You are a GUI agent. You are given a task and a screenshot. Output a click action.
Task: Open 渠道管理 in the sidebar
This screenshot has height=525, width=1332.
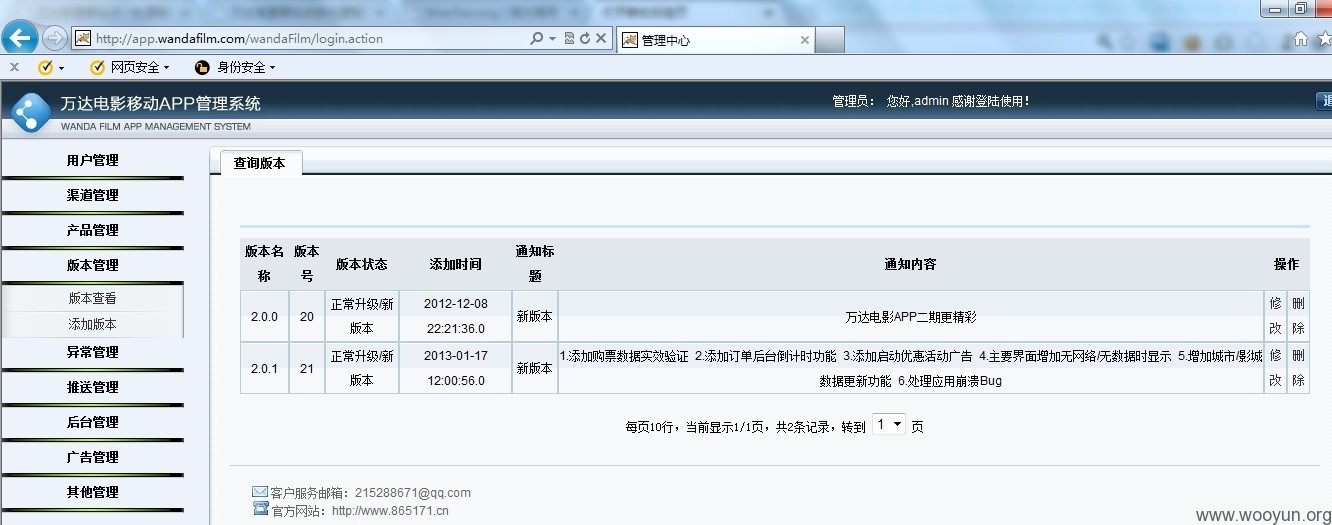tap(92, 195)
